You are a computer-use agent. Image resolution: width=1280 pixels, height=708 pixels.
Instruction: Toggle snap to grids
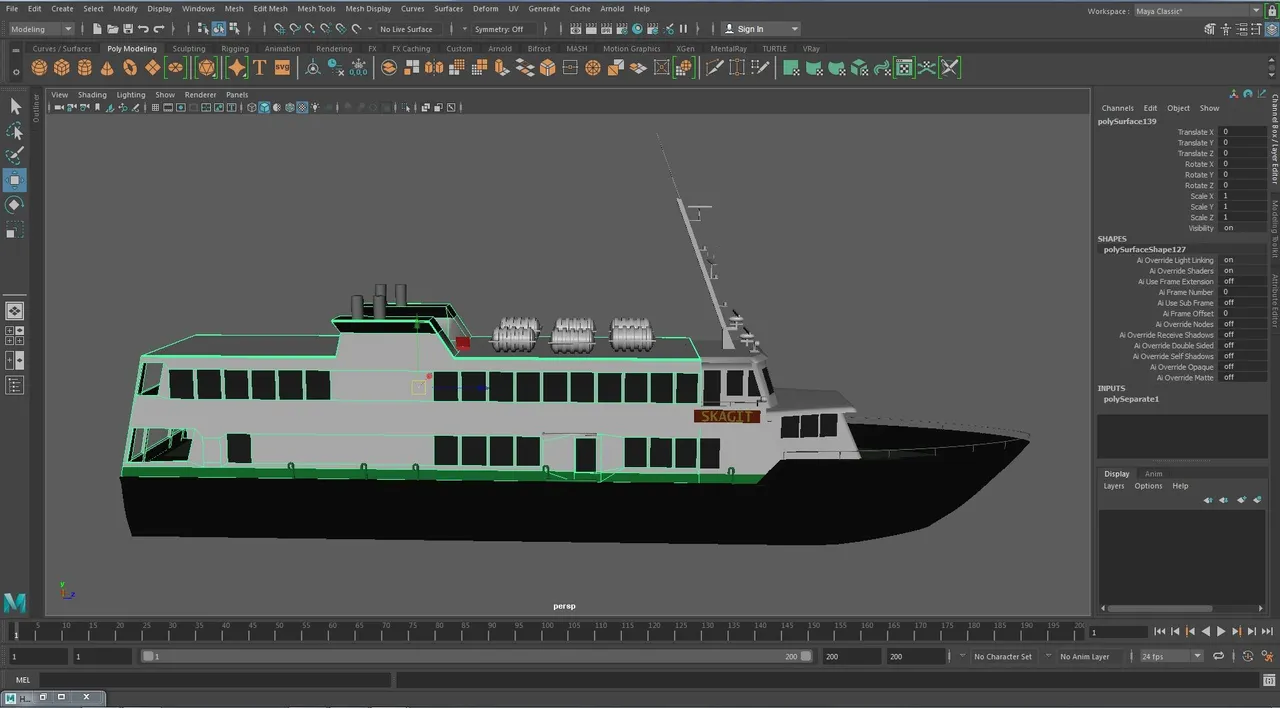(x=279, y=29)
